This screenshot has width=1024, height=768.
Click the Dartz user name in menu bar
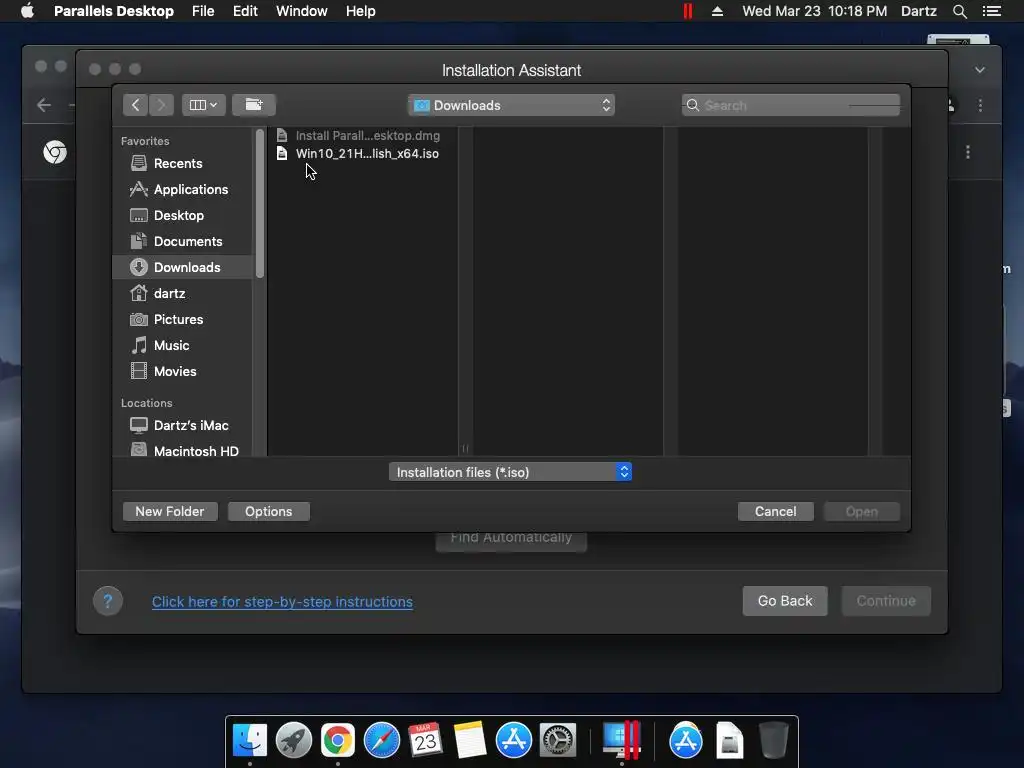918,11
